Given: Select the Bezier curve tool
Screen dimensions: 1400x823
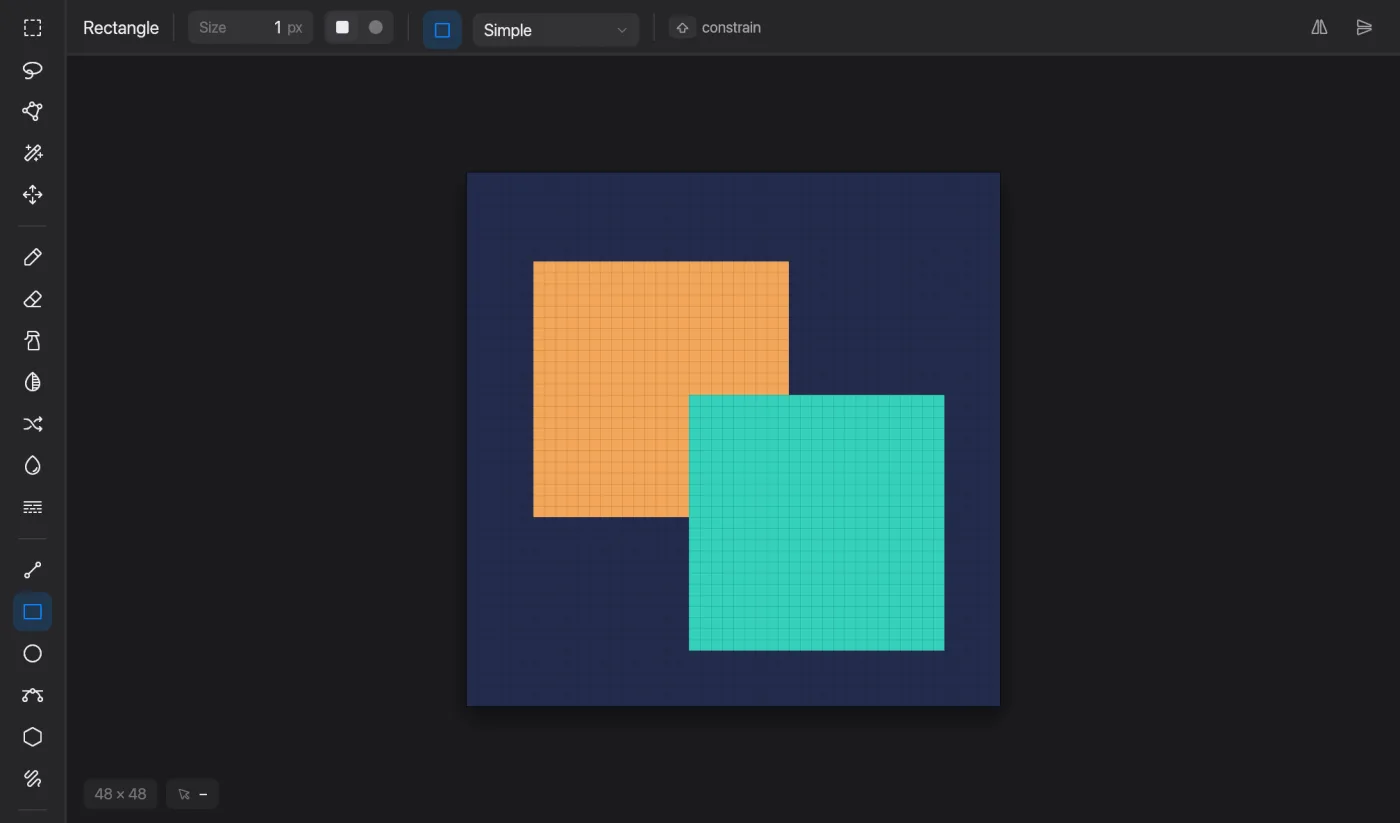Looking at the screenshot, I should (x=32, y=695).
